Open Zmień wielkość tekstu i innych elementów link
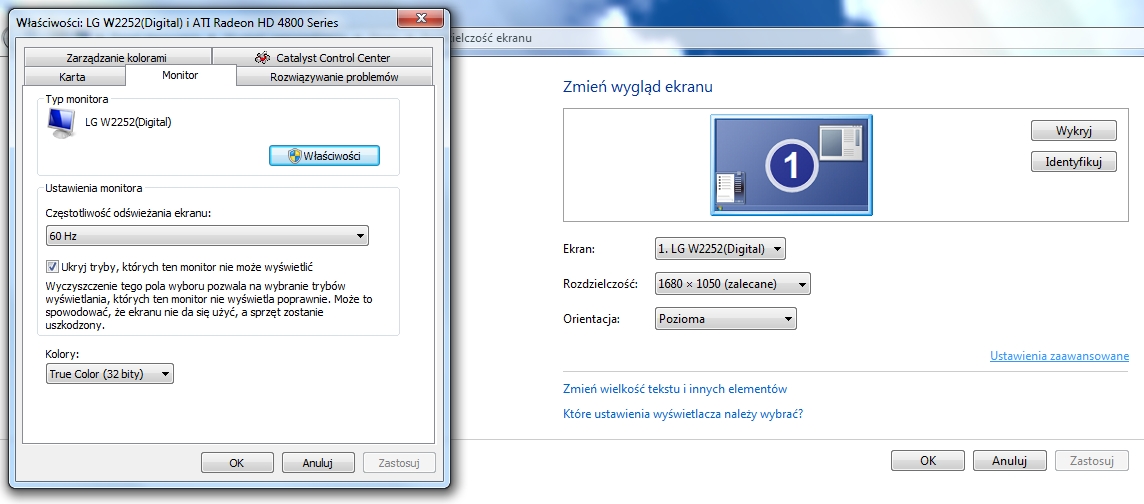The height and width of the screenshot is (504, 1144). pos(675,389)
